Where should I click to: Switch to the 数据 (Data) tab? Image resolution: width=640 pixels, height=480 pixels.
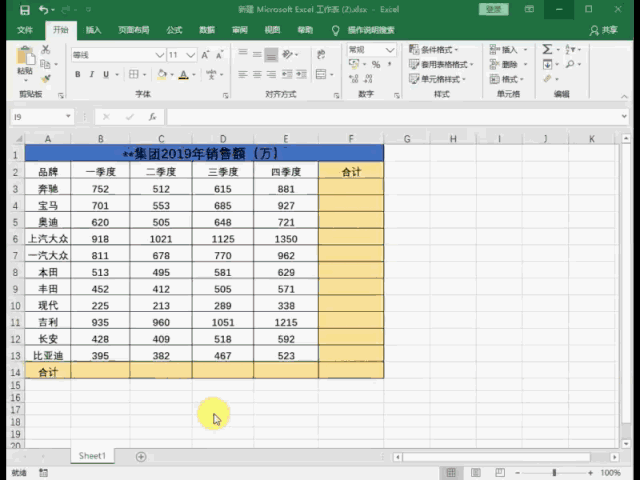[207, 30]
